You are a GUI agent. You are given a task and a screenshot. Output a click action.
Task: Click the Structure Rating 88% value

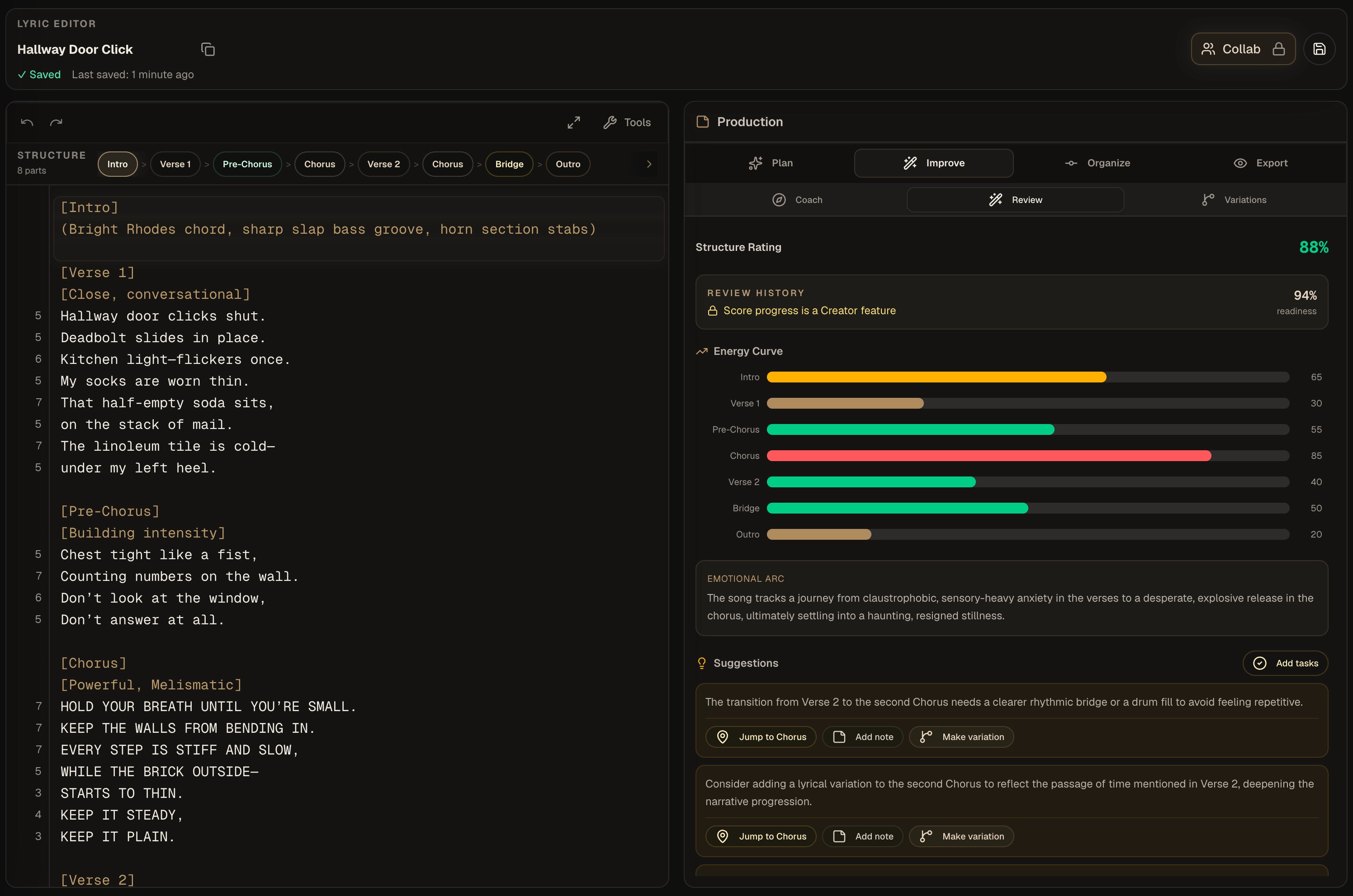tap(1314, 247)
